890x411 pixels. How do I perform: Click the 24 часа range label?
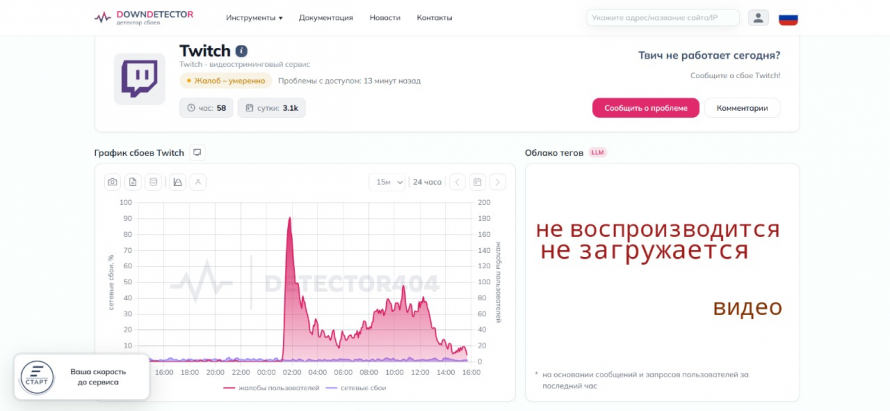(x=427, y=182)
